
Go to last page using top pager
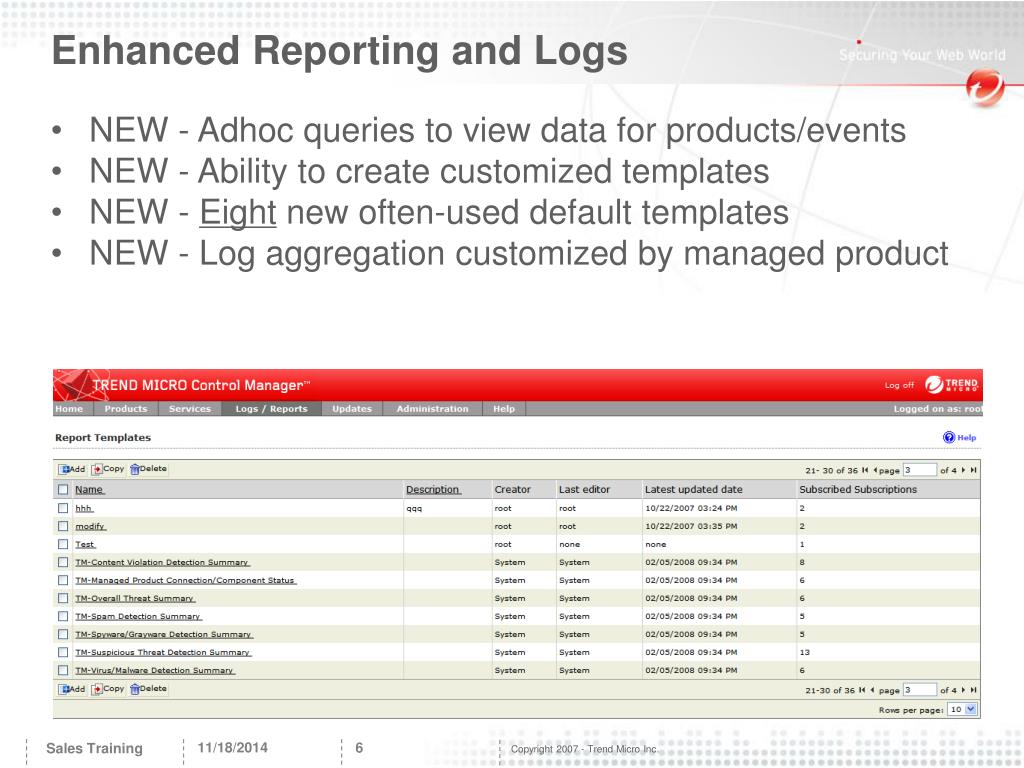pos(973,470)
